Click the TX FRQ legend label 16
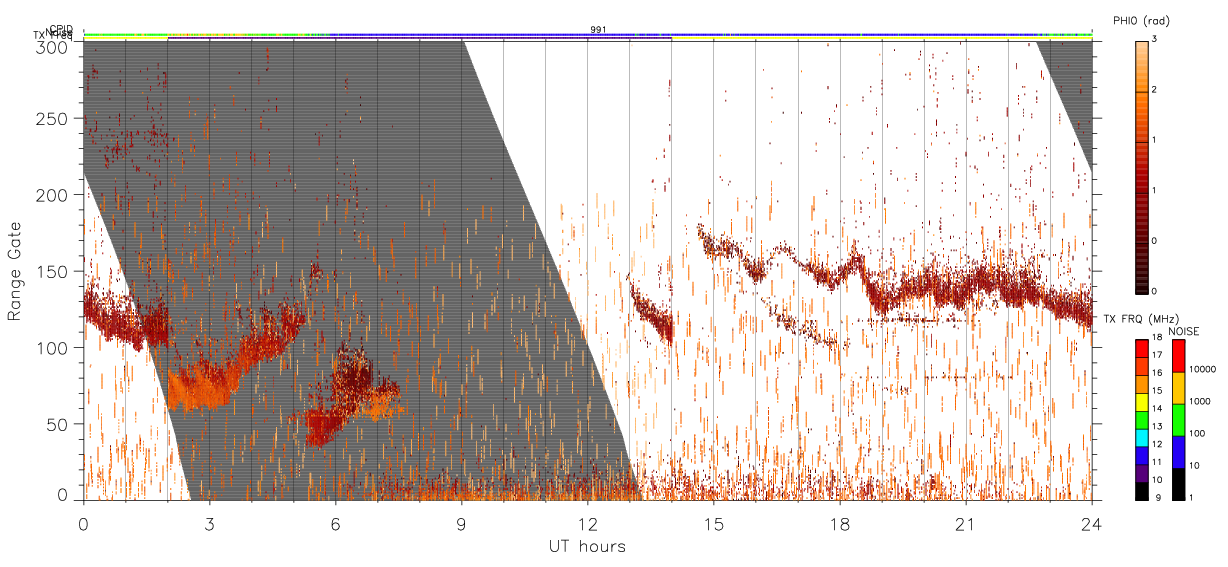This screenshot has width=1228, height=567. point(1158,371)
